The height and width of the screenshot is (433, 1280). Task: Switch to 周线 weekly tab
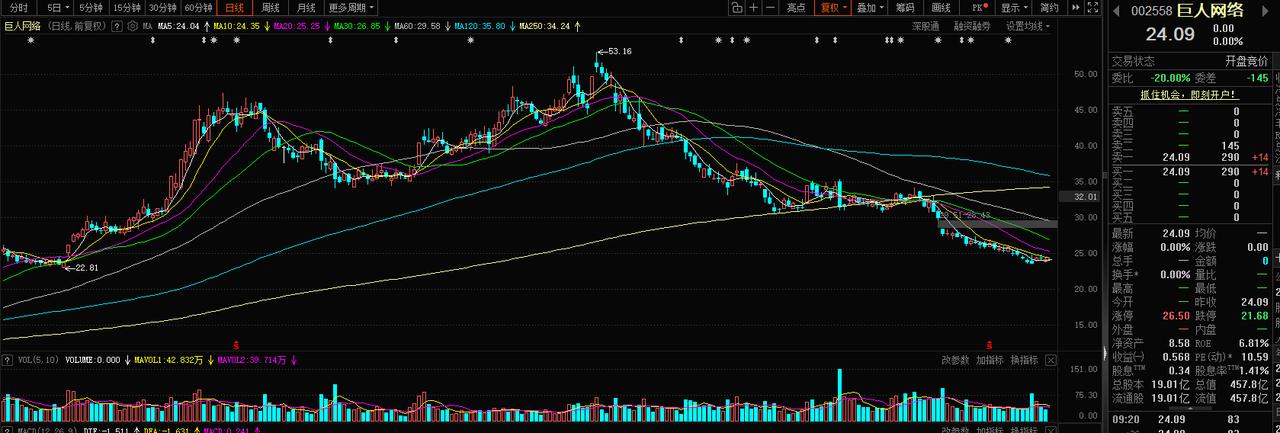tap(270, 7)
